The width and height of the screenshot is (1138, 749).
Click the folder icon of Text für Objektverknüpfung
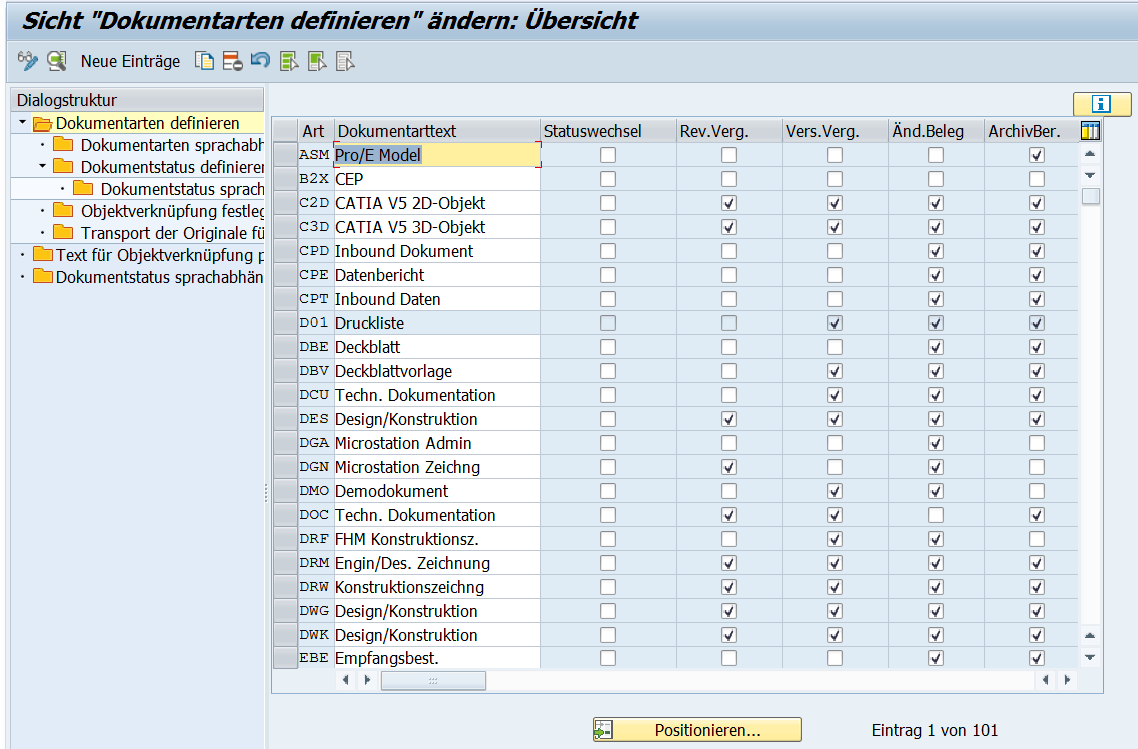coord(43,255)
